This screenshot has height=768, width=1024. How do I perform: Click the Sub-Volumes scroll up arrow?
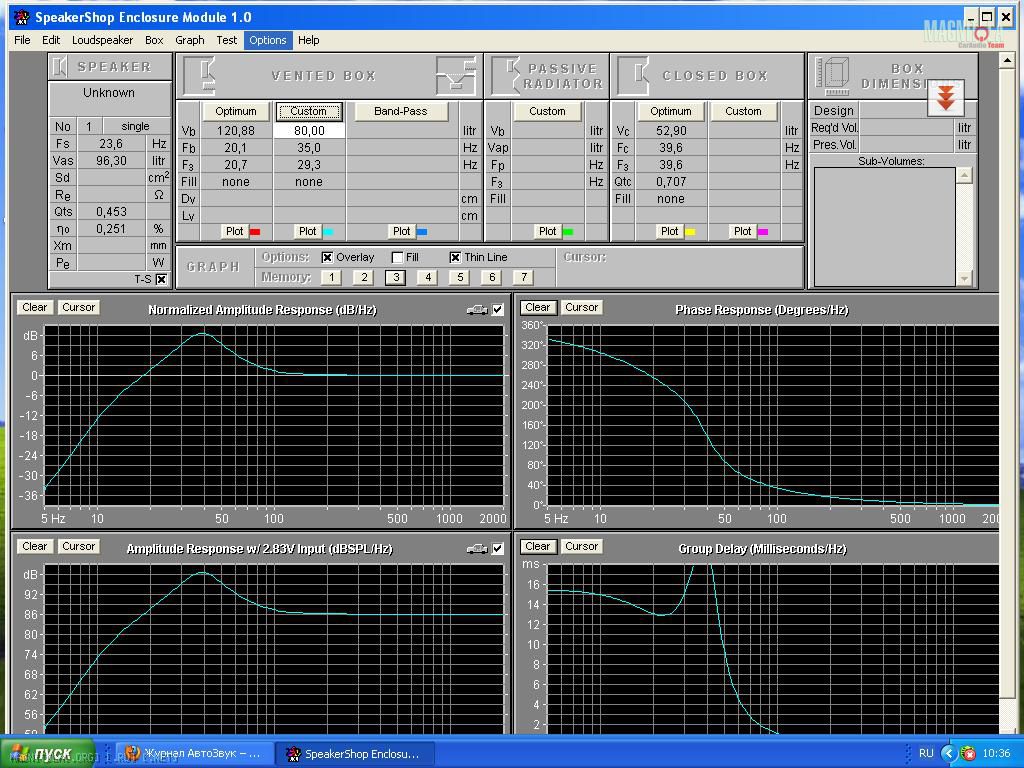click(964, 175)
